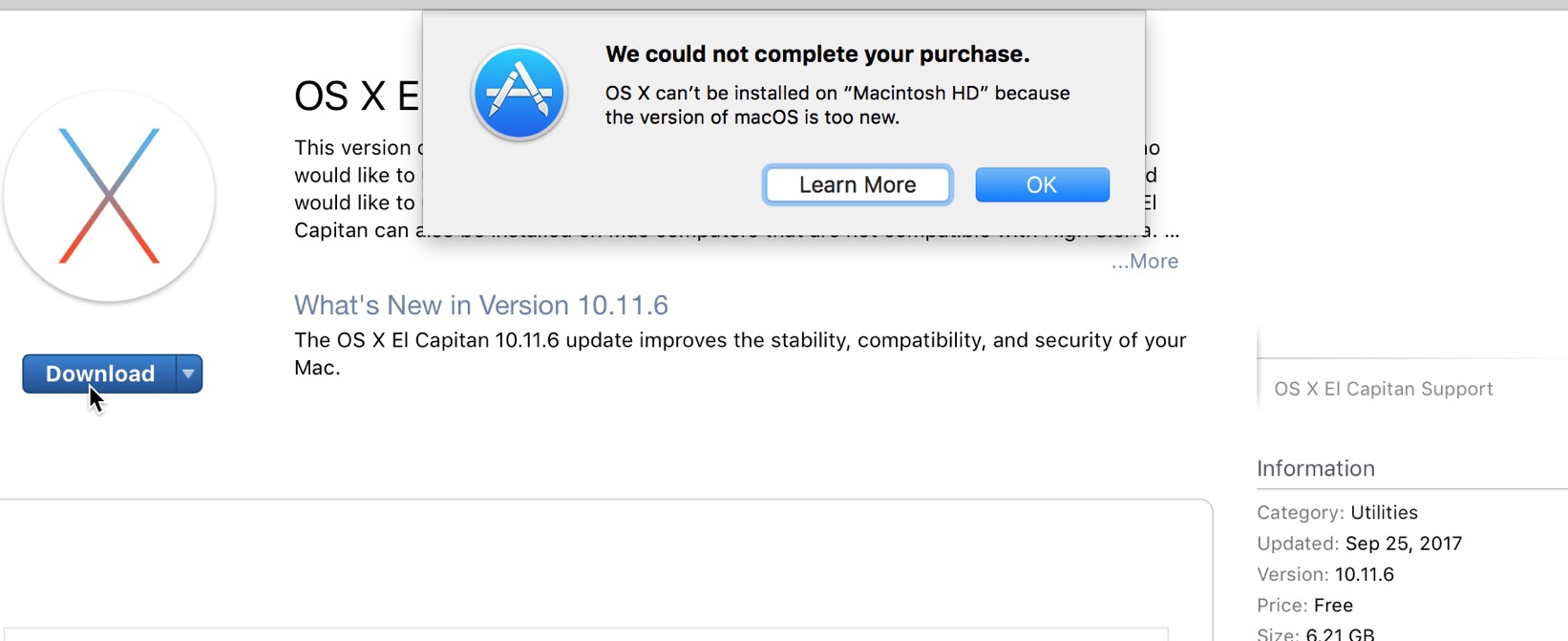1568x641 pixels.
Task: Click the Price: Free label
Action: point(1305,605)
